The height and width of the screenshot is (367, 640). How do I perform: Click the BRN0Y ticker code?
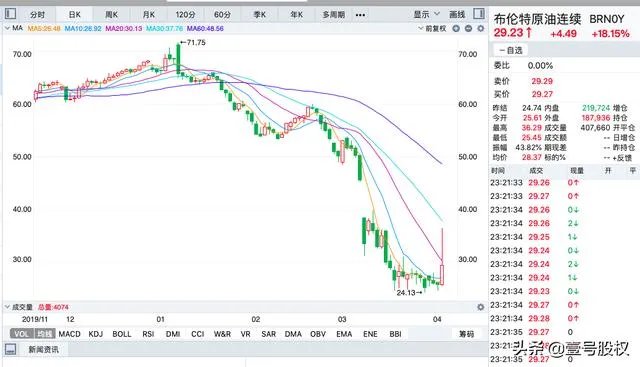click(x=607, y=19)
